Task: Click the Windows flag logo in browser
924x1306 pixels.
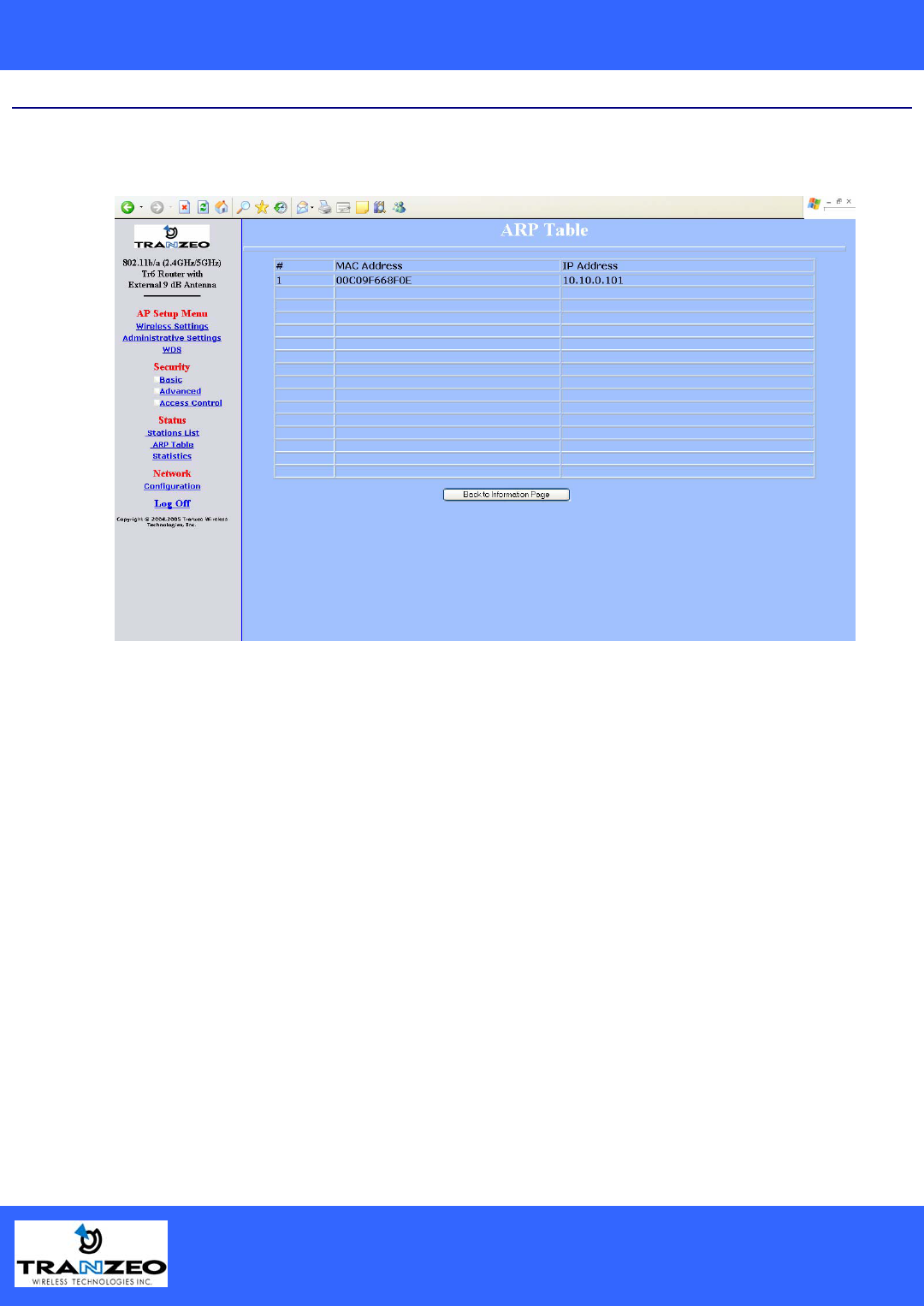Action: (x=814, y=204)
